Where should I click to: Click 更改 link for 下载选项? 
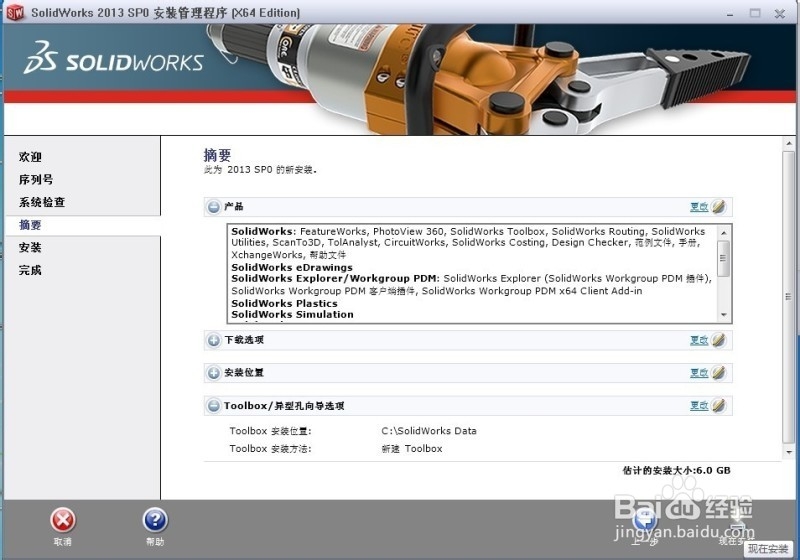pos(699,340)
